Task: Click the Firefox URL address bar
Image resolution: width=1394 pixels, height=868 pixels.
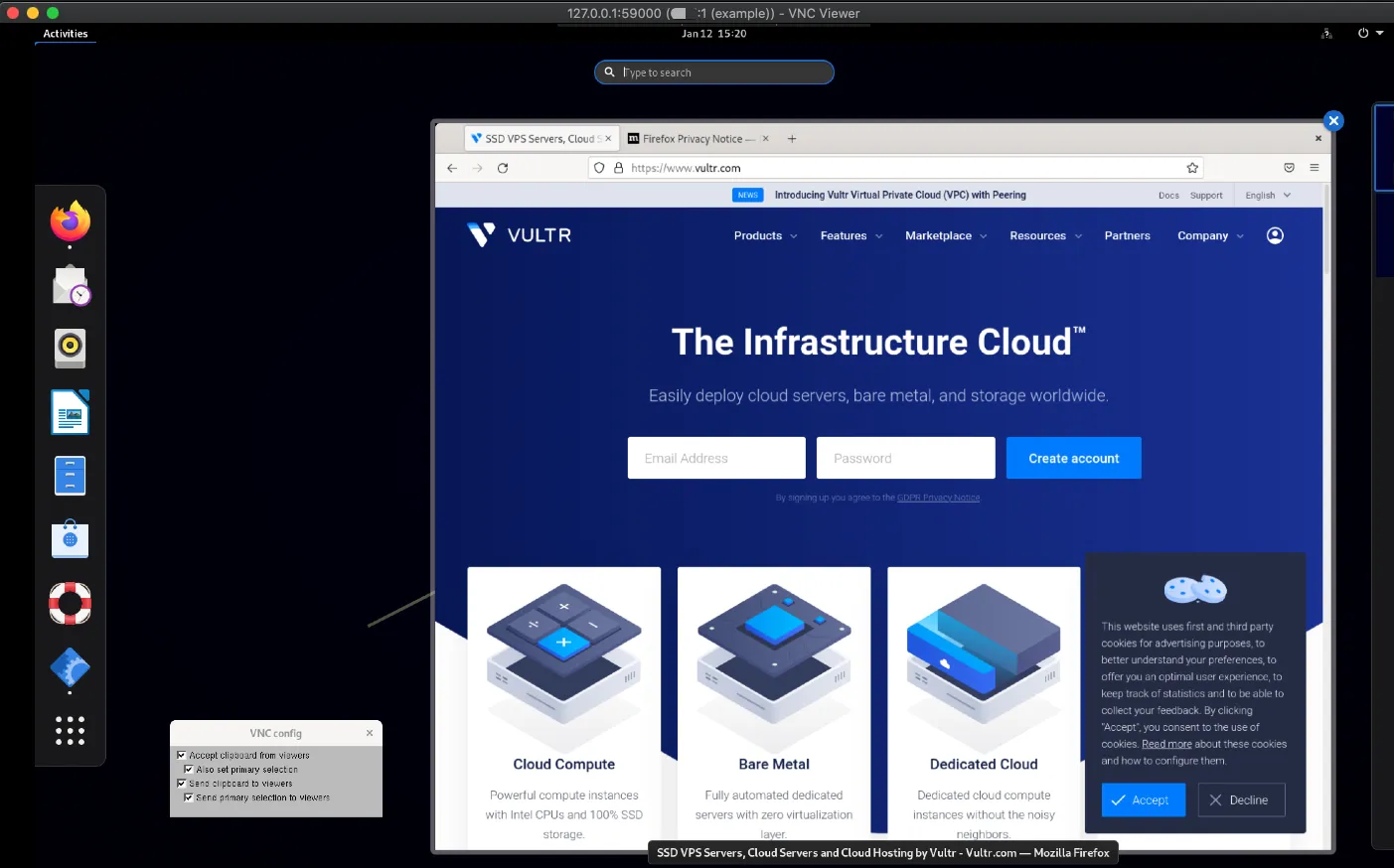Action: pyautogui.click(x=896, y=168)
